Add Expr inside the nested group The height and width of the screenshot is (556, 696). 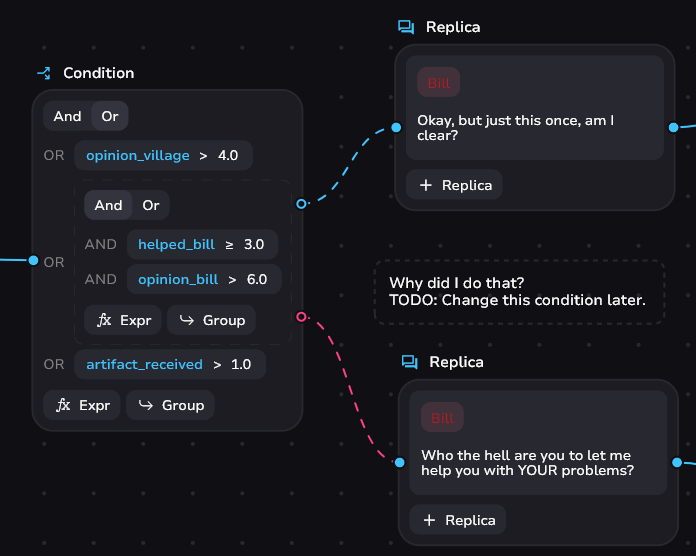[x=123, y=320]
